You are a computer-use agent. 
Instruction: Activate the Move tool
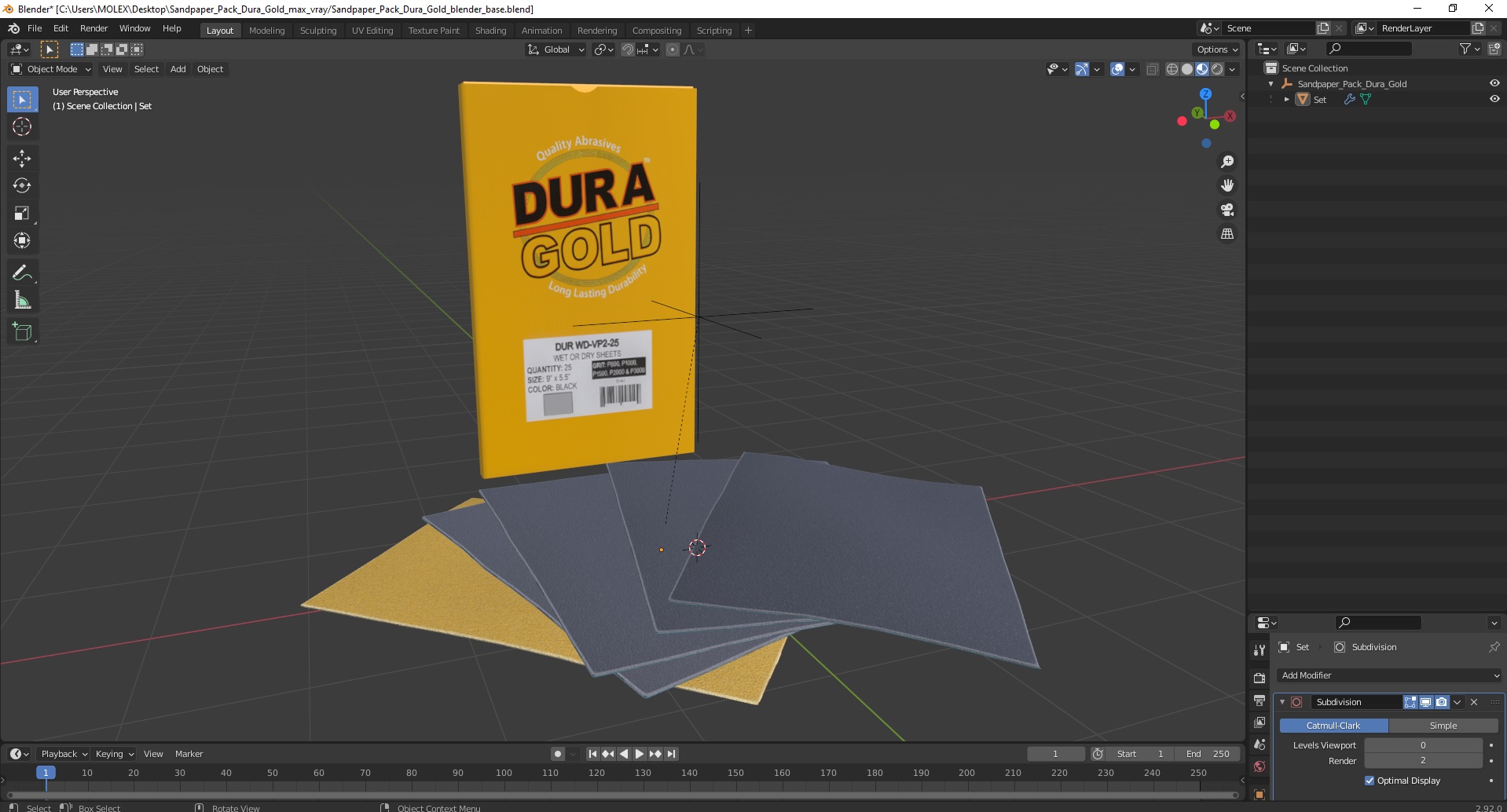(22, 159)
